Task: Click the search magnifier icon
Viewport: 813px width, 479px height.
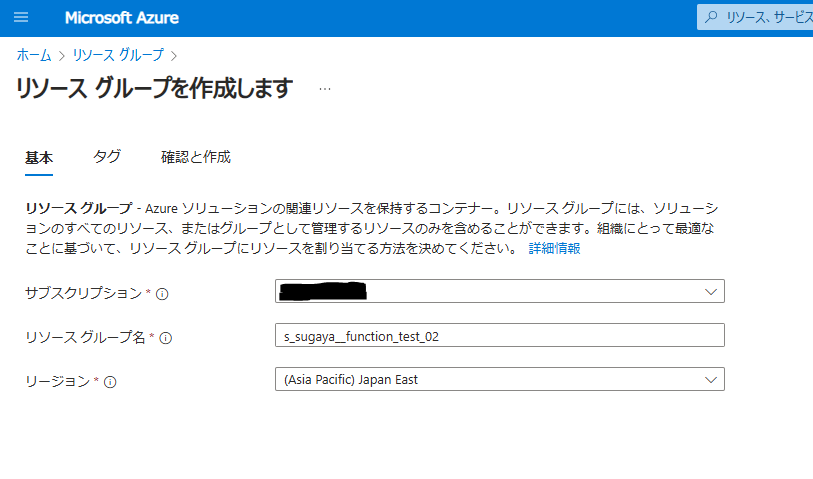Action: [x=711, y=17]
